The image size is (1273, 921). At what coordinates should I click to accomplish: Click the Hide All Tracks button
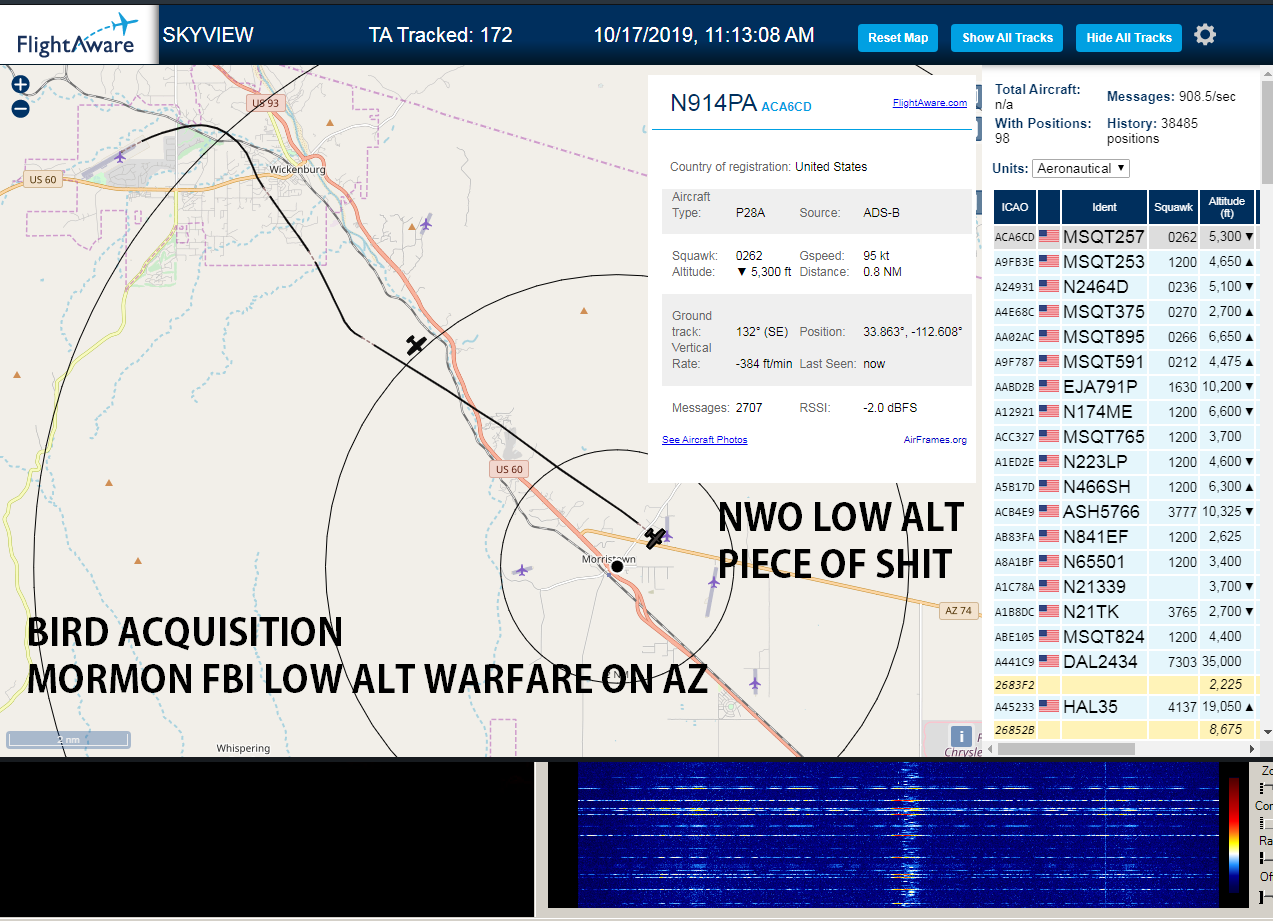pos(1129,38)
